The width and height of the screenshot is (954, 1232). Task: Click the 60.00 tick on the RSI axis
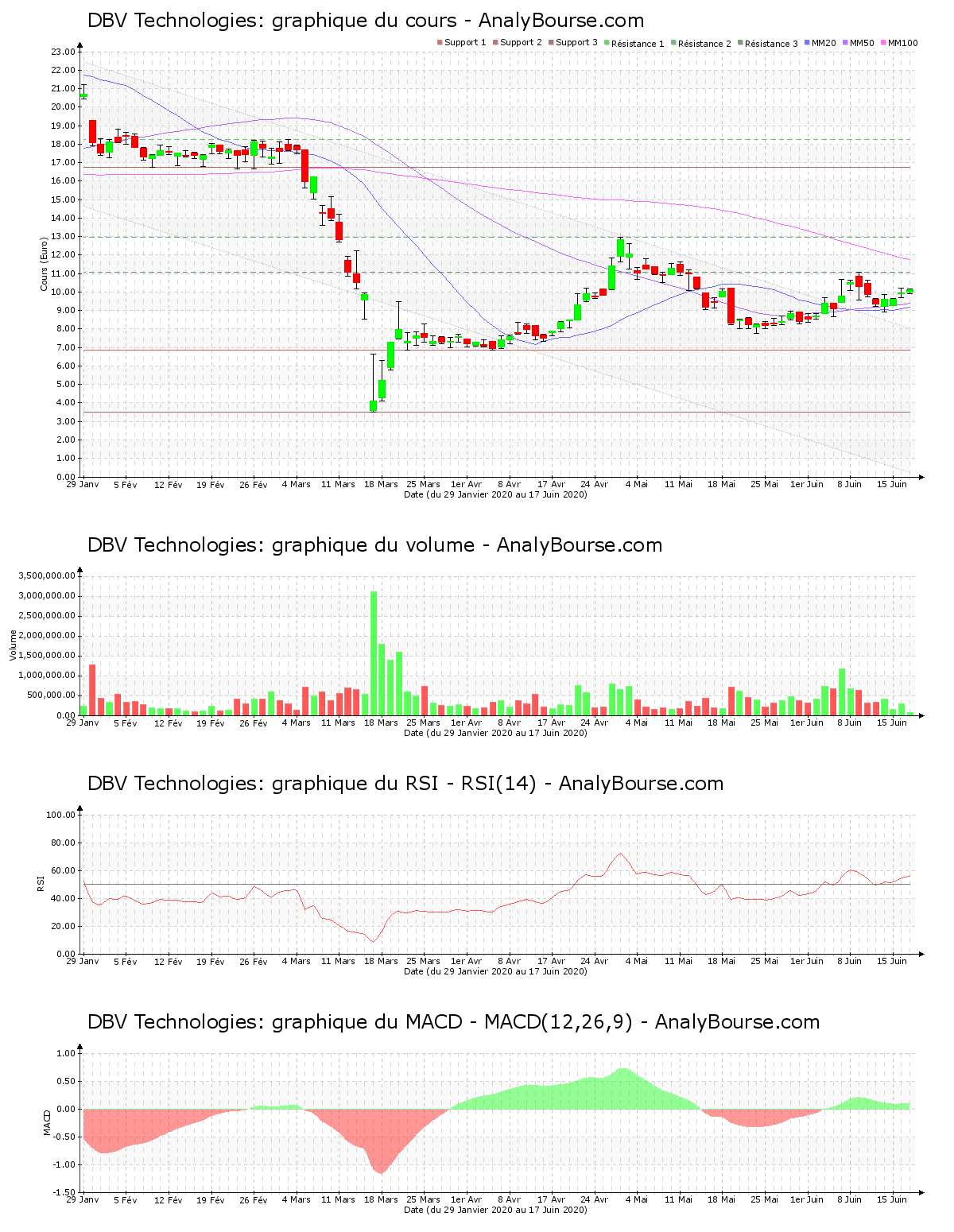point(63,870)
